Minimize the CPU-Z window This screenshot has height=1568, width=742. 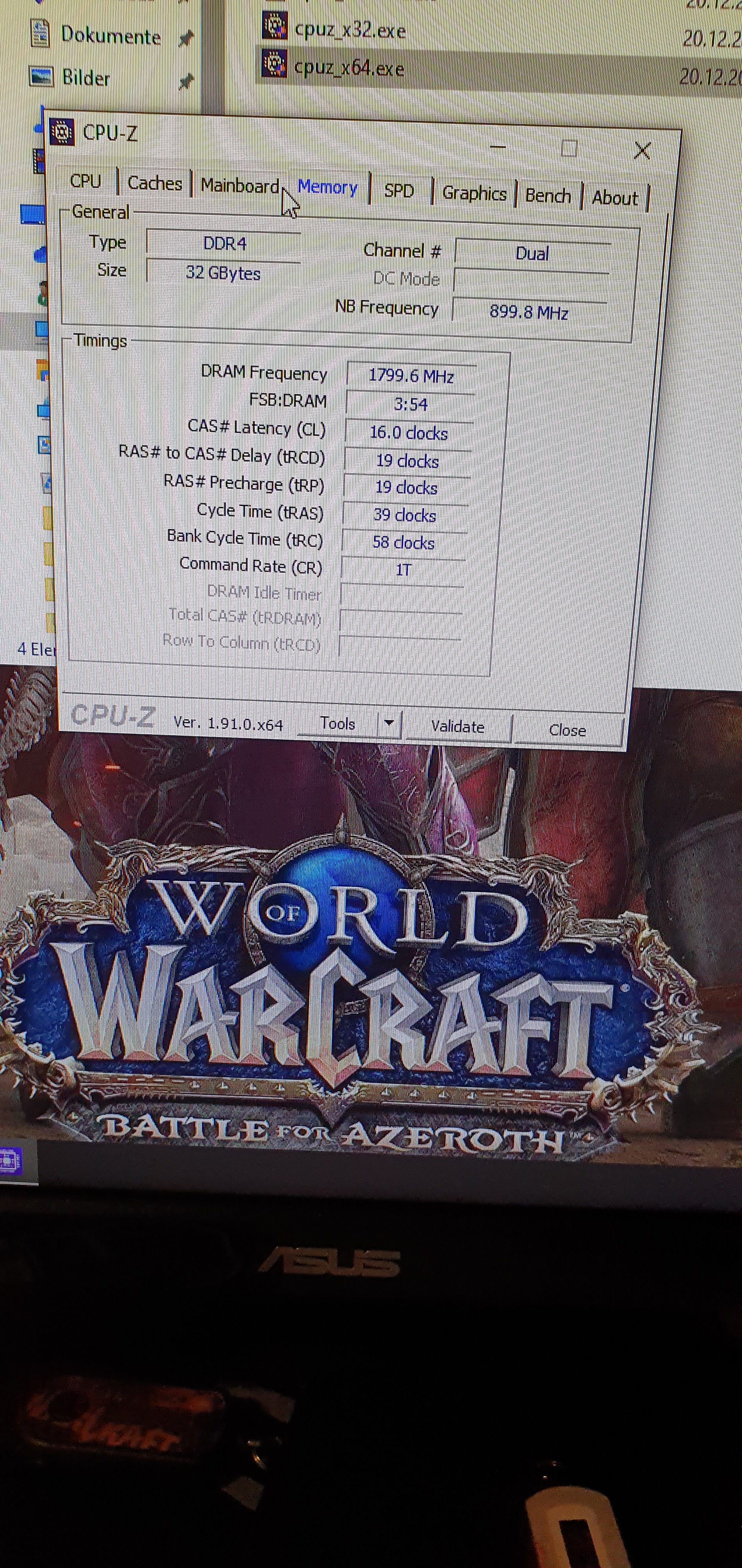tap(498, 146)
